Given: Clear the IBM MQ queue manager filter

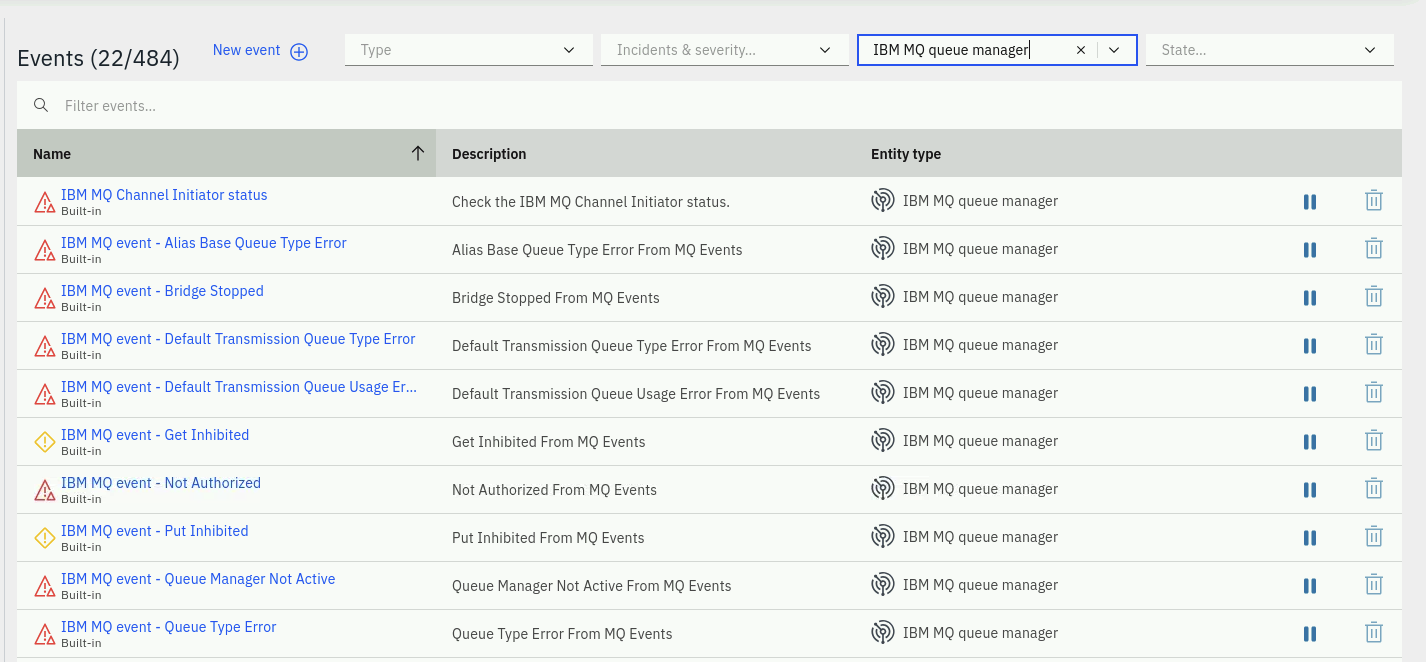Looking at the screenshot, I should pos(1080,50).
